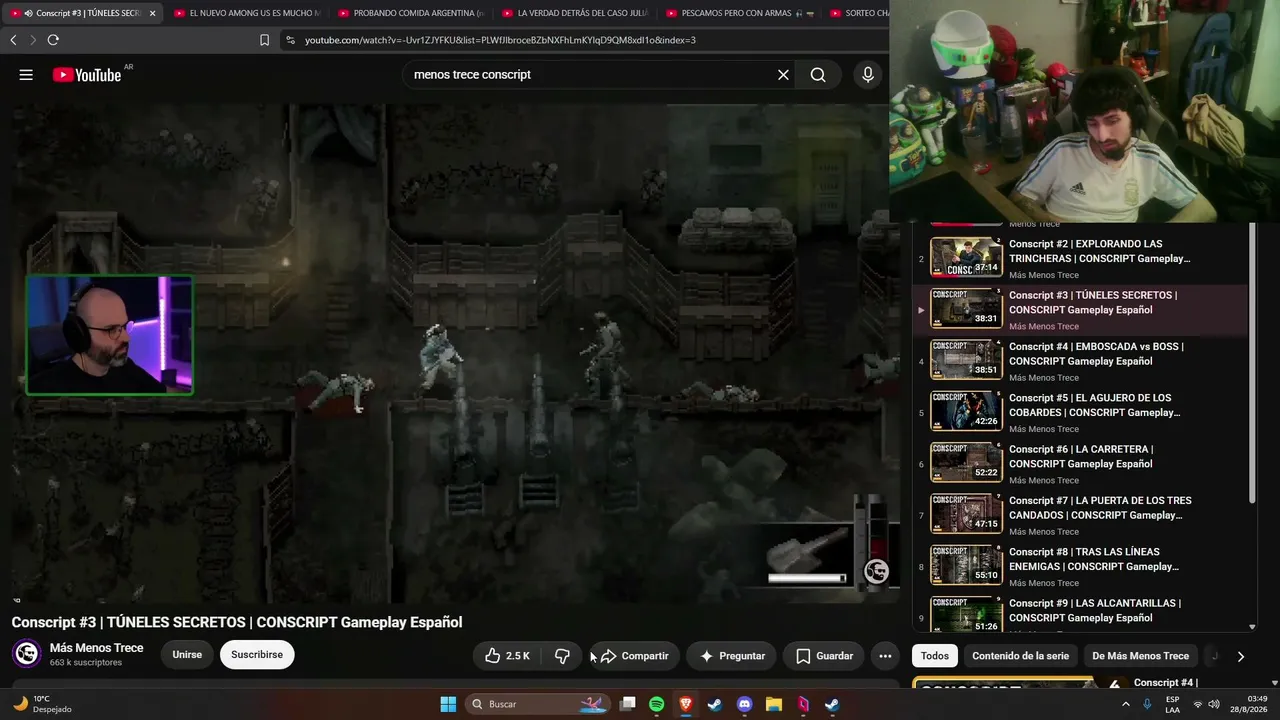The image size is (1280, 720).
Task: View site information beside the URL
Action: point(290,40)
